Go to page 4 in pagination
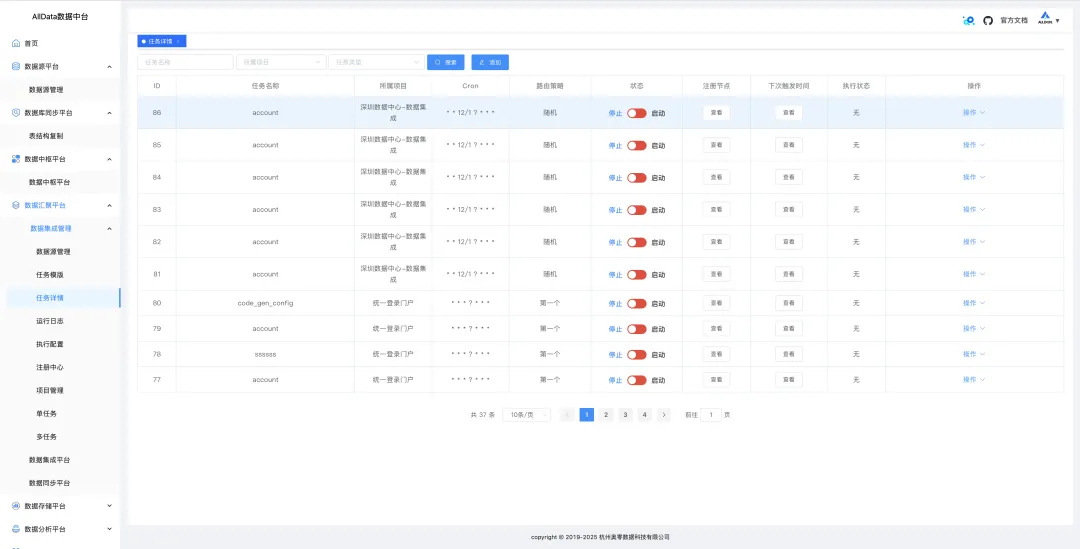Screen dimensions: 1080x549 (645, 415)
